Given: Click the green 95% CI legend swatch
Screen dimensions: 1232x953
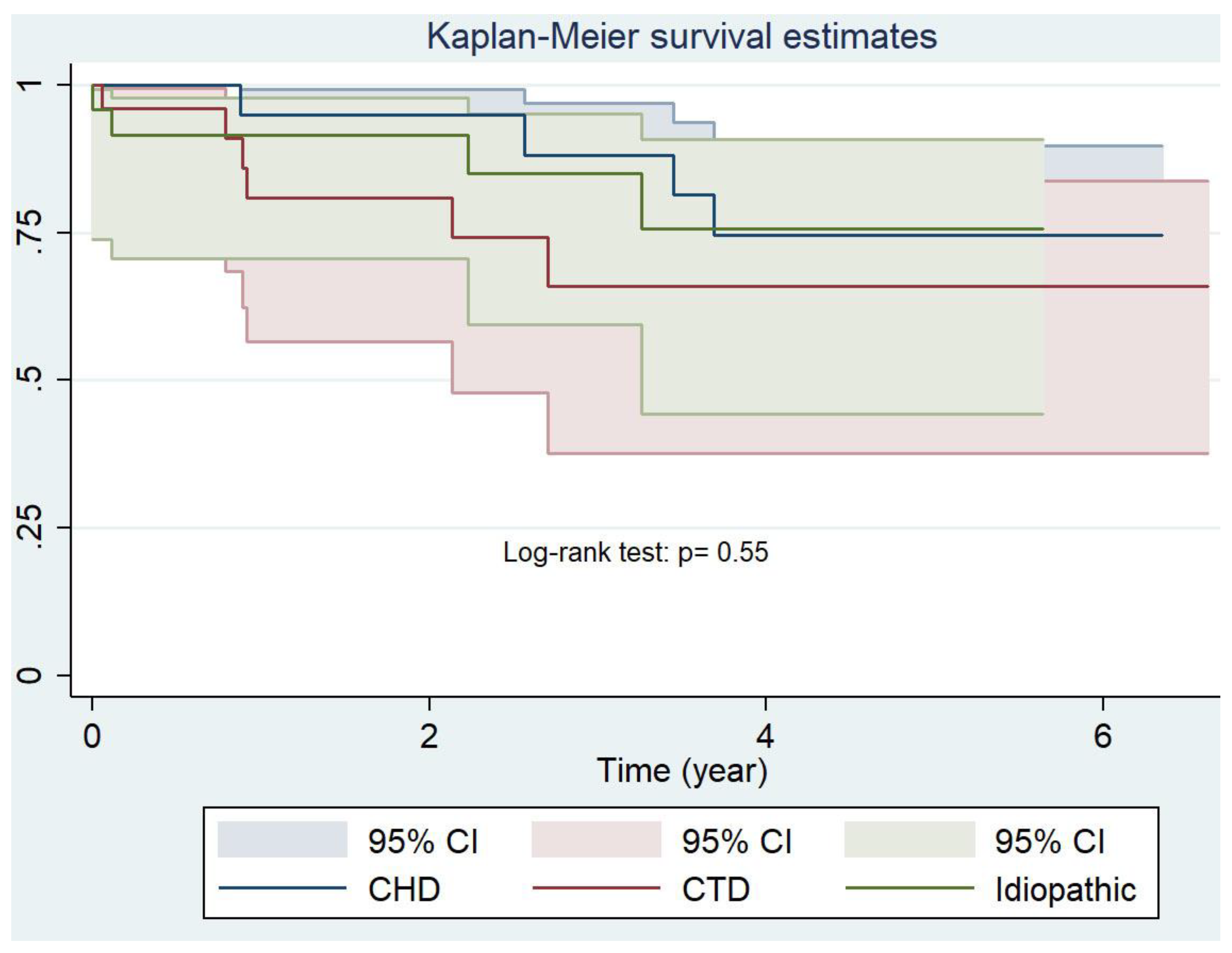Looking at the screenshot, I should [909, 840].
